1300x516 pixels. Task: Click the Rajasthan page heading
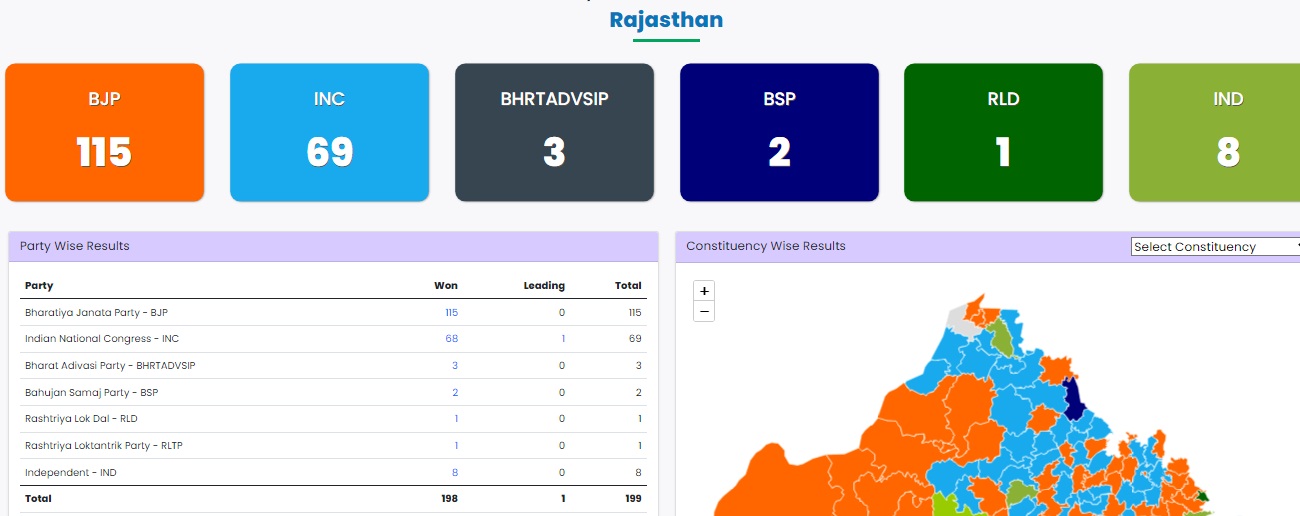[x=666, y=20]
